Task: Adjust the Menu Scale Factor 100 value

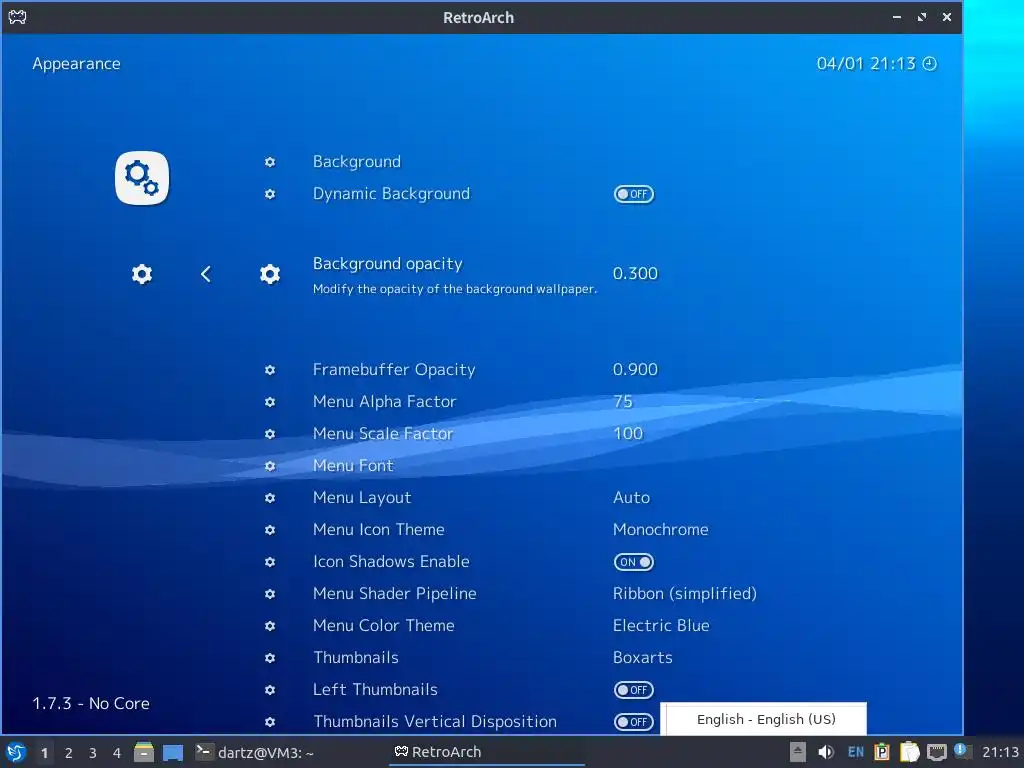Action: pyautogui.click(x=628, y=434)
